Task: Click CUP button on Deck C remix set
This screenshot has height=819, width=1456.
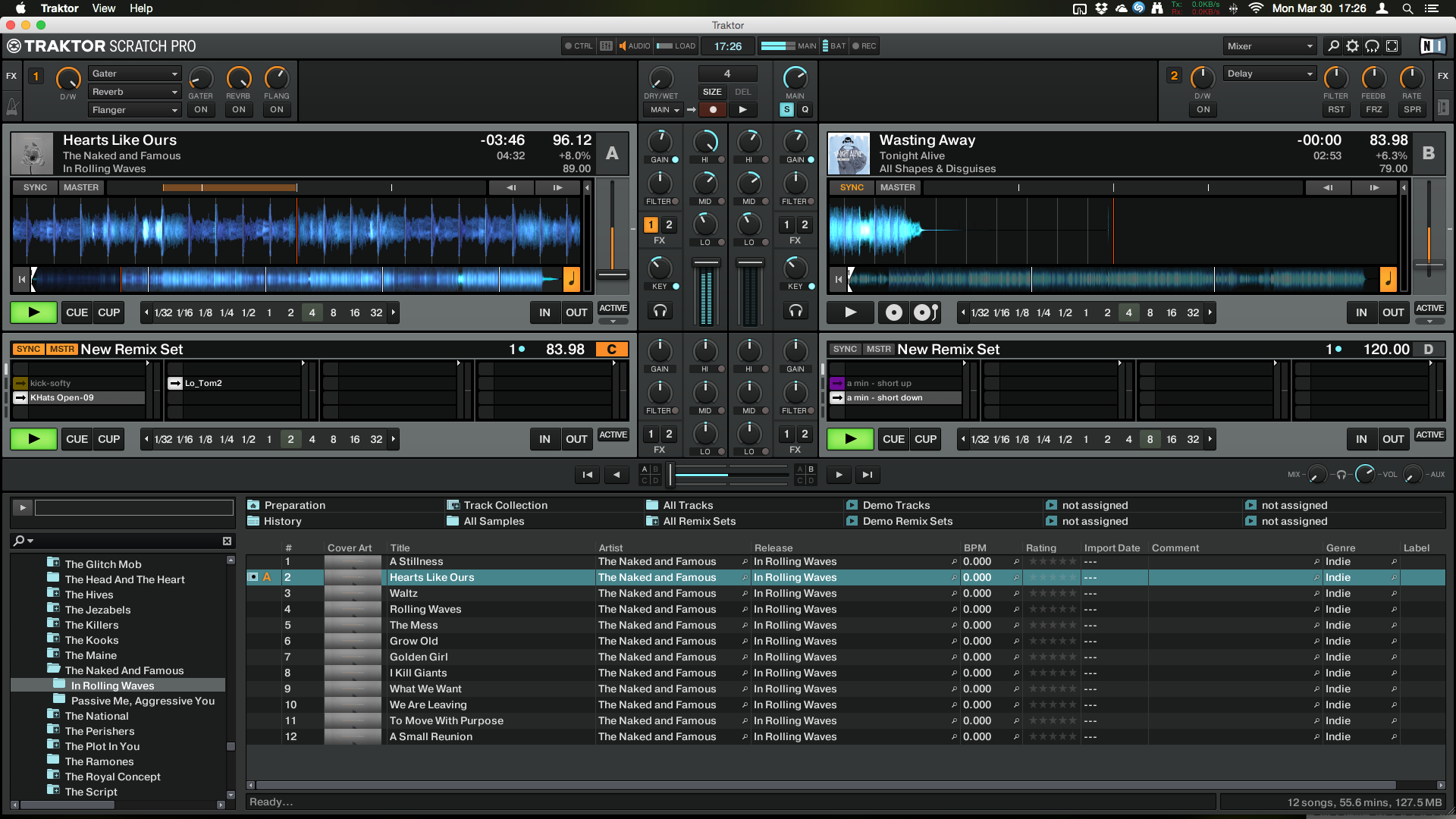Action: tap(108, 438)
